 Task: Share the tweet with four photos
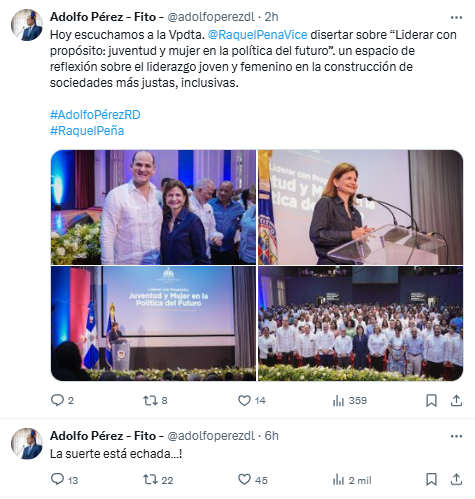click(456, 400)
